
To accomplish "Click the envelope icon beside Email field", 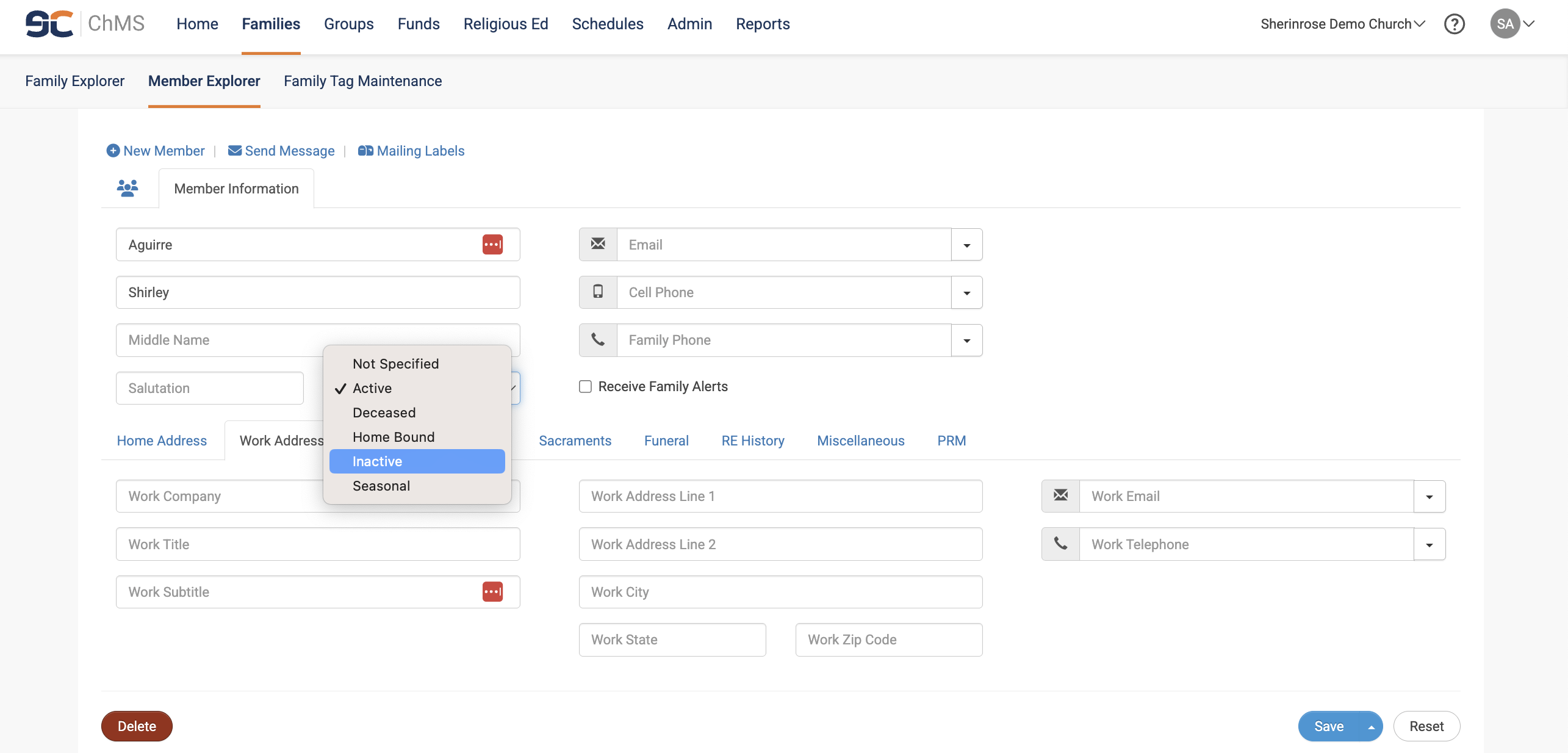I will click(598, 244).
